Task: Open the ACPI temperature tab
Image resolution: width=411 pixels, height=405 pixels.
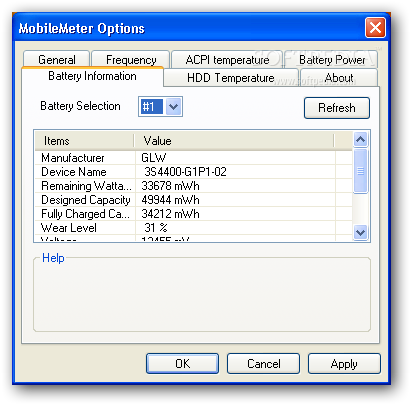Action: pos(227,60)
